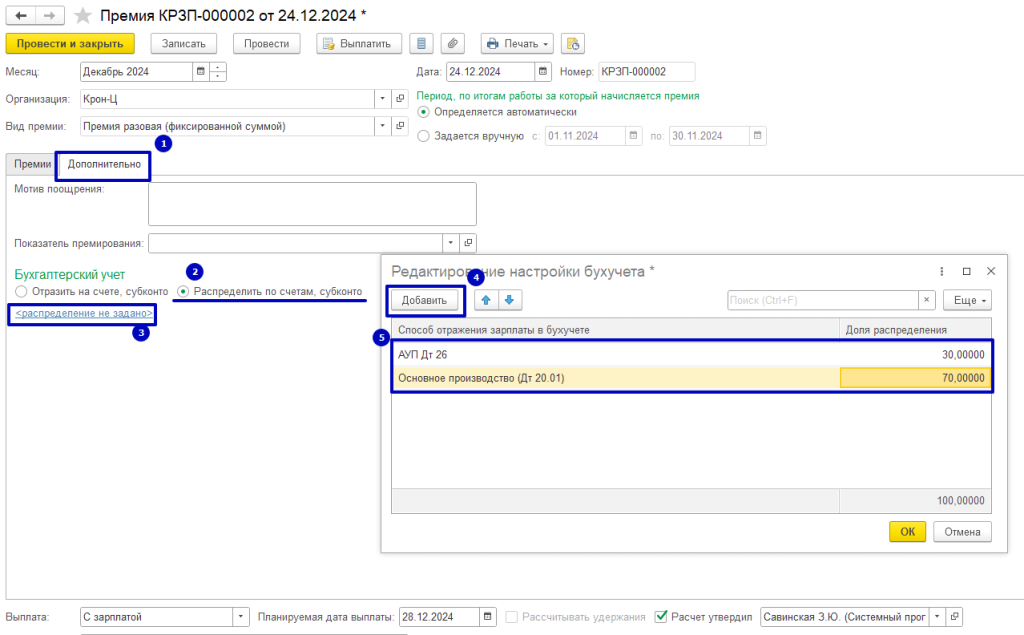Select Задается вручную radio button

tap(424, 136)
